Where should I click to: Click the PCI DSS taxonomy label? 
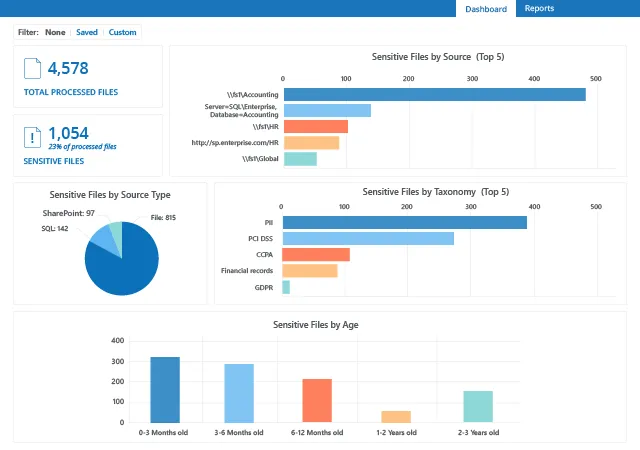coord(260,238)
